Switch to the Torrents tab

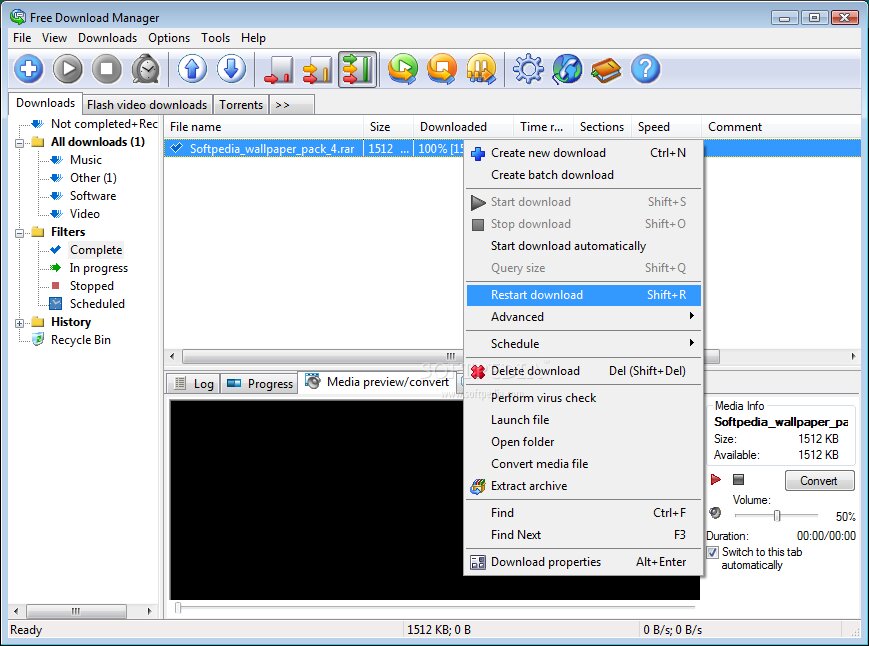241,105
